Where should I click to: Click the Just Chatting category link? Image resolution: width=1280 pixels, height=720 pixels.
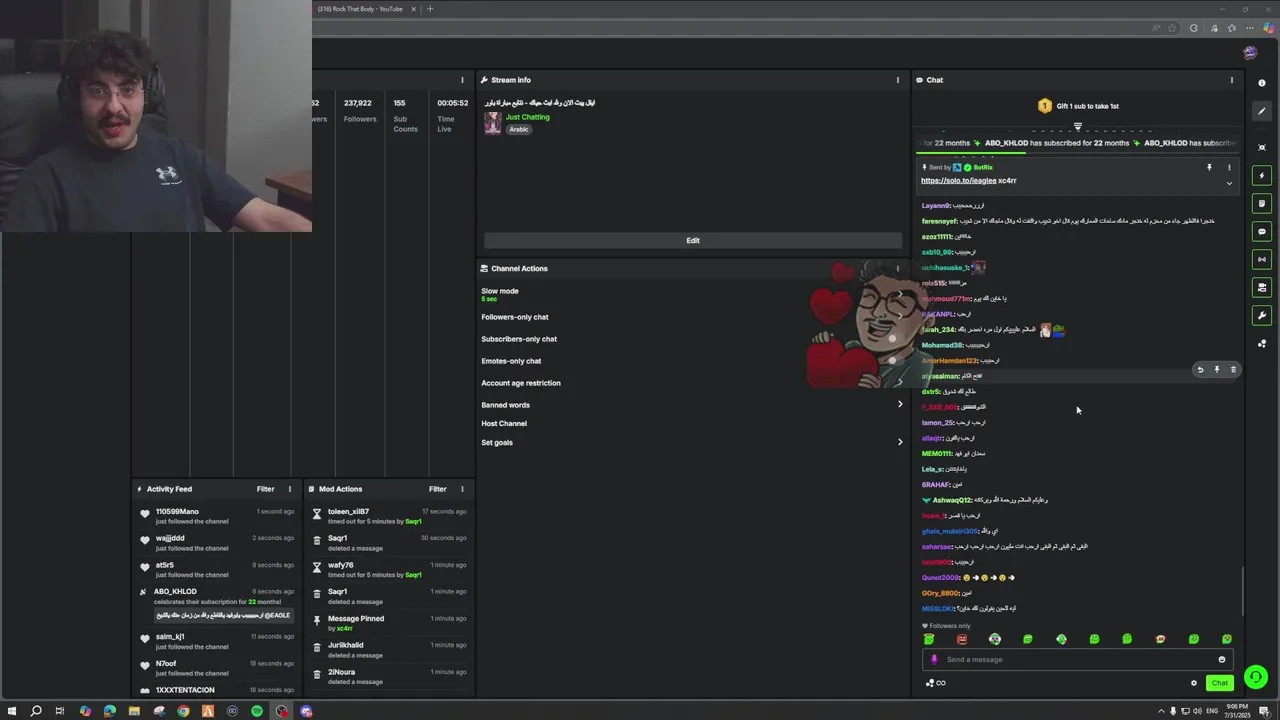(x=528, y=117)
